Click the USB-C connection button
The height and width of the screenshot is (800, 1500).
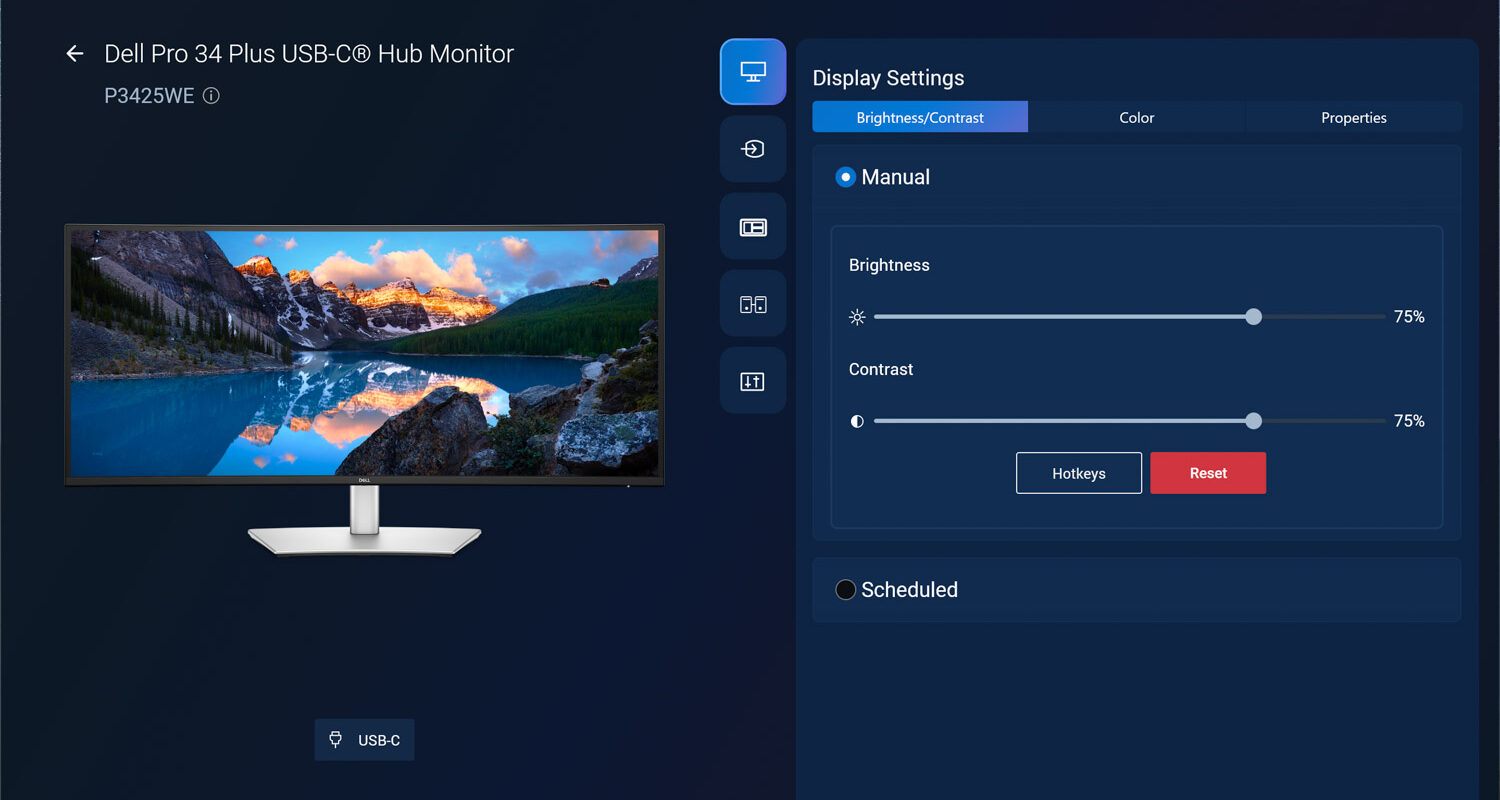coord(364,740)
